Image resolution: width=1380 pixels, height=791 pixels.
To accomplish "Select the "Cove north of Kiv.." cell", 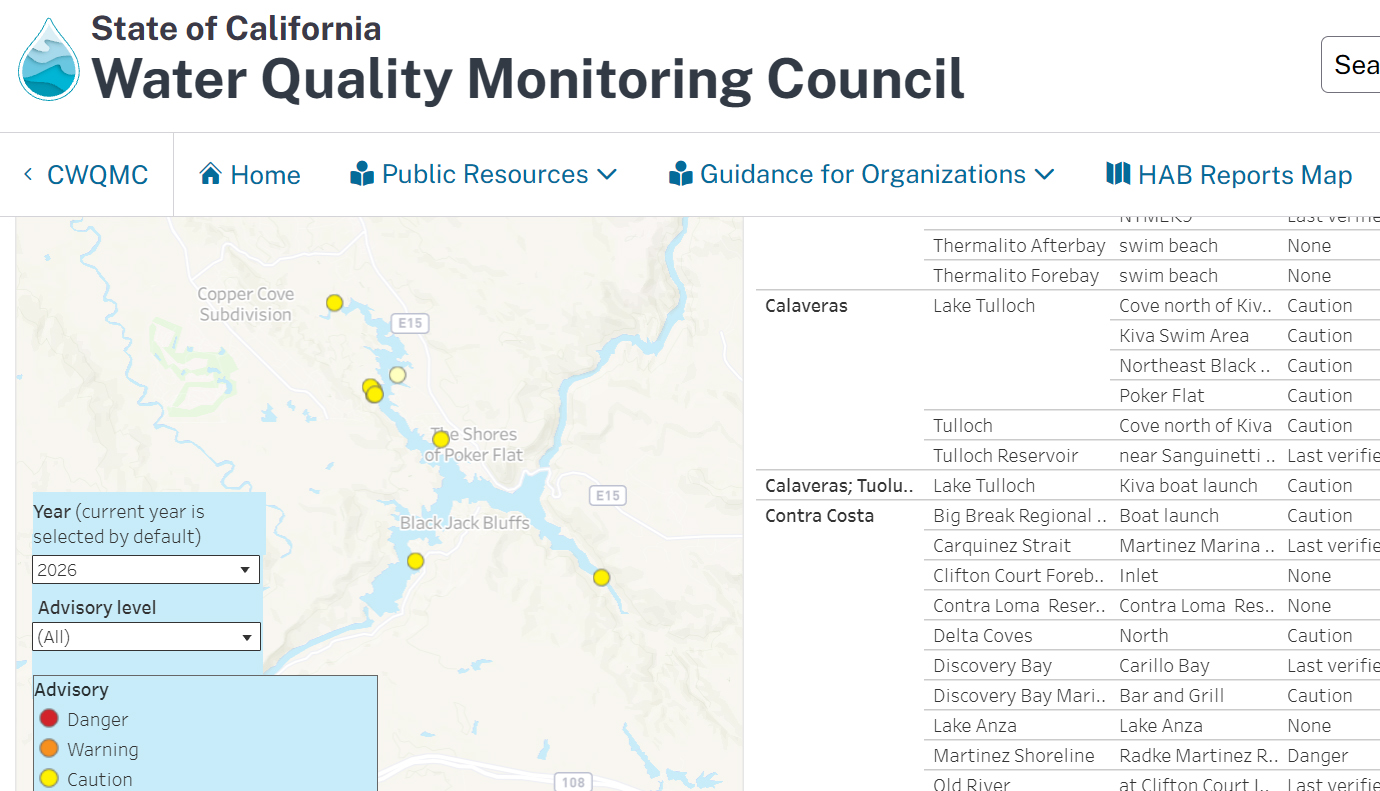I will pyautogui.click(x=1195, y=306).
